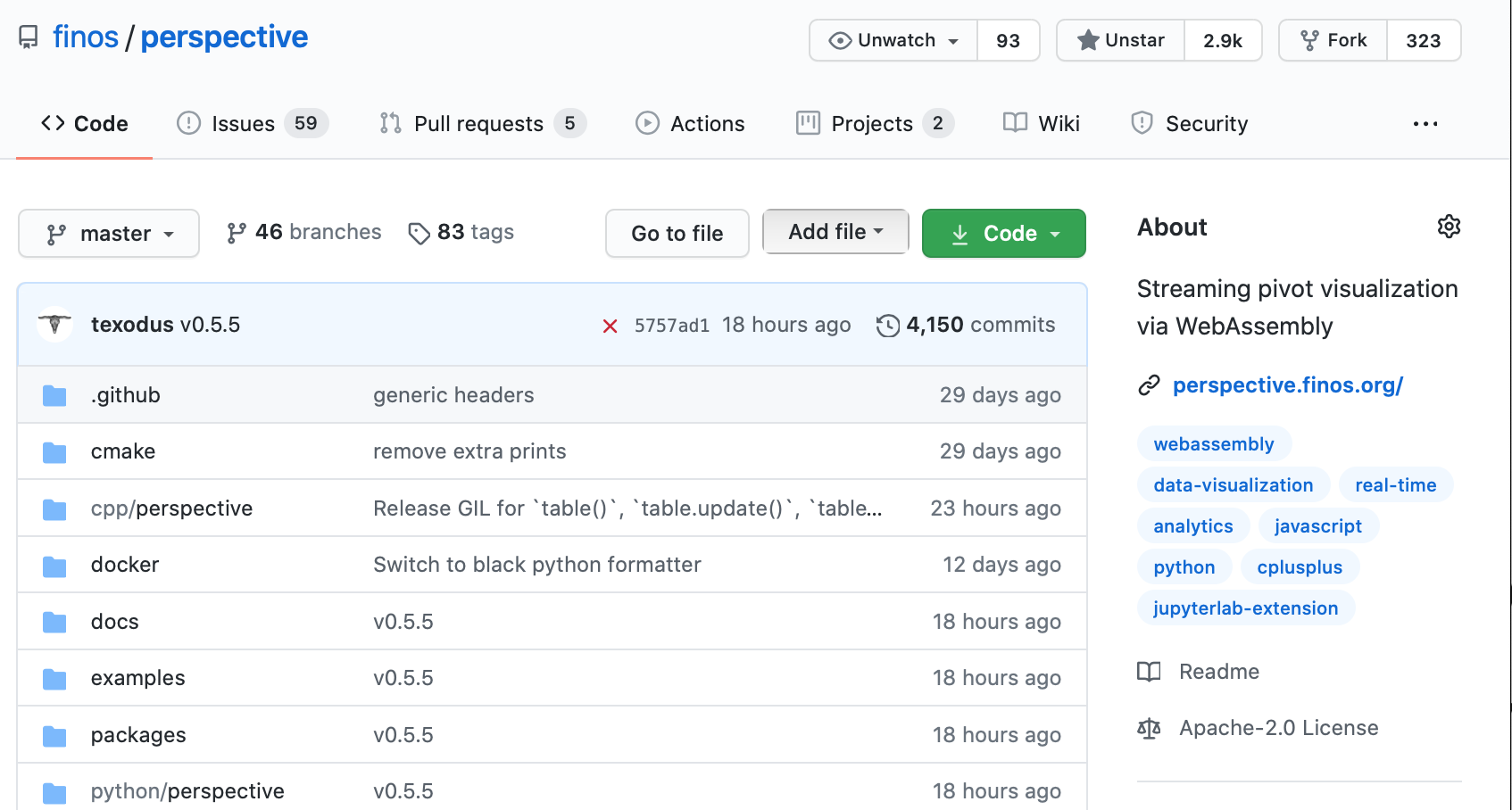
Task: Open perspective.finos.org website link
Action: [1288, 385]
